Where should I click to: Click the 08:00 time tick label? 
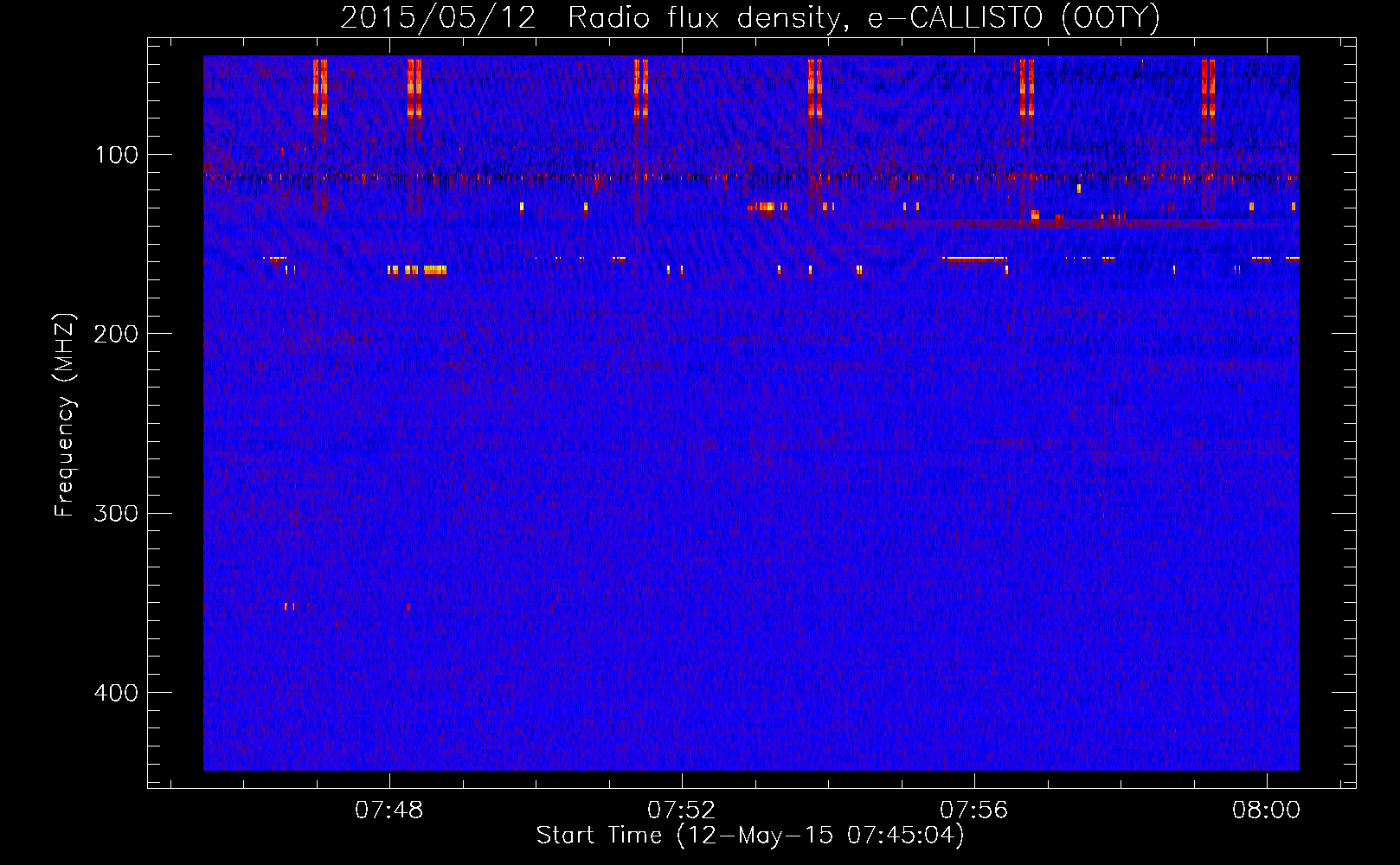pyautogui.click(x=1267, y=811)
